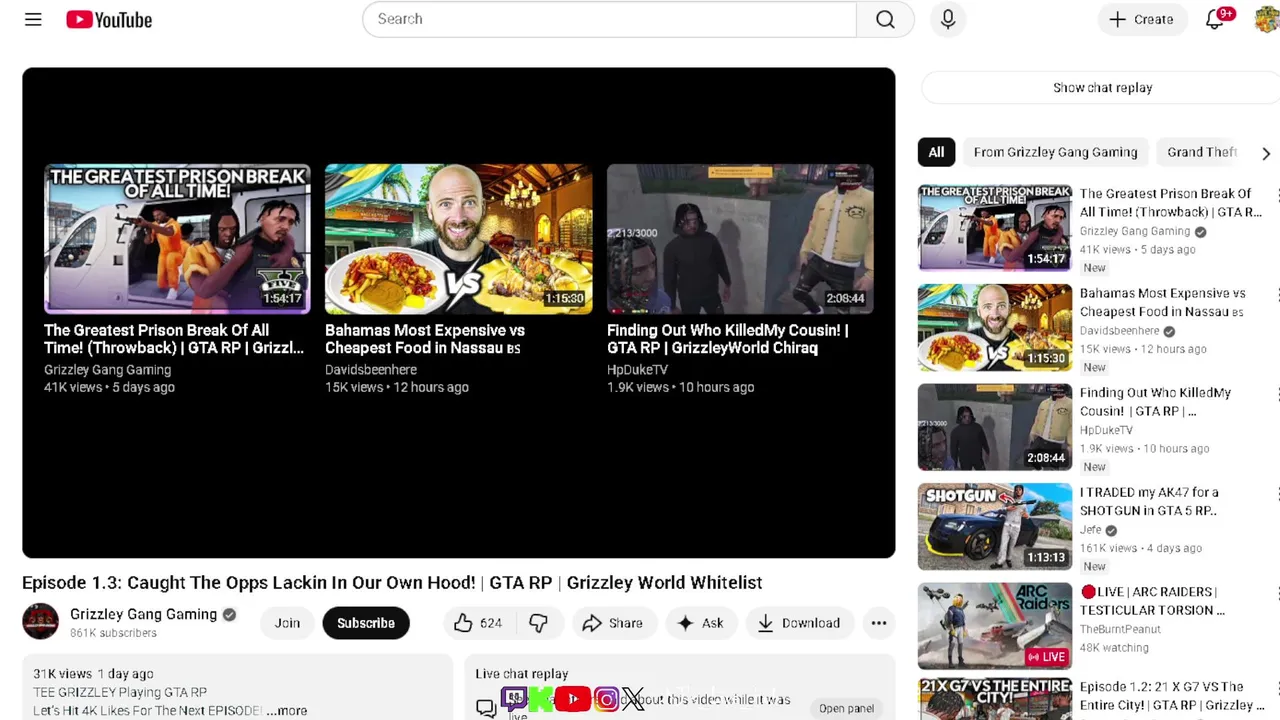Expand description with ...more

click(x=287, y=710)
